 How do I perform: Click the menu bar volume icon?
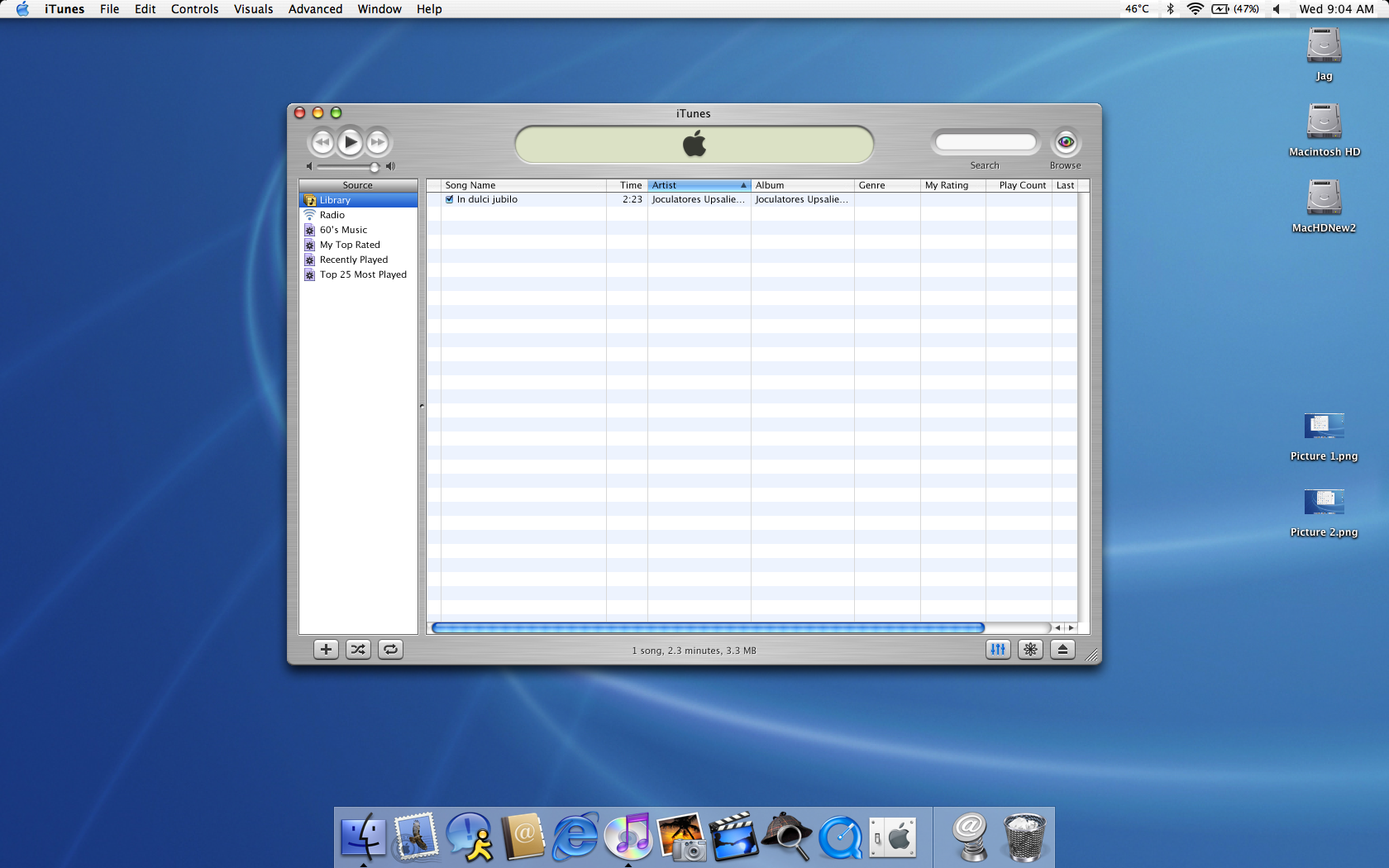(1277, 9)
